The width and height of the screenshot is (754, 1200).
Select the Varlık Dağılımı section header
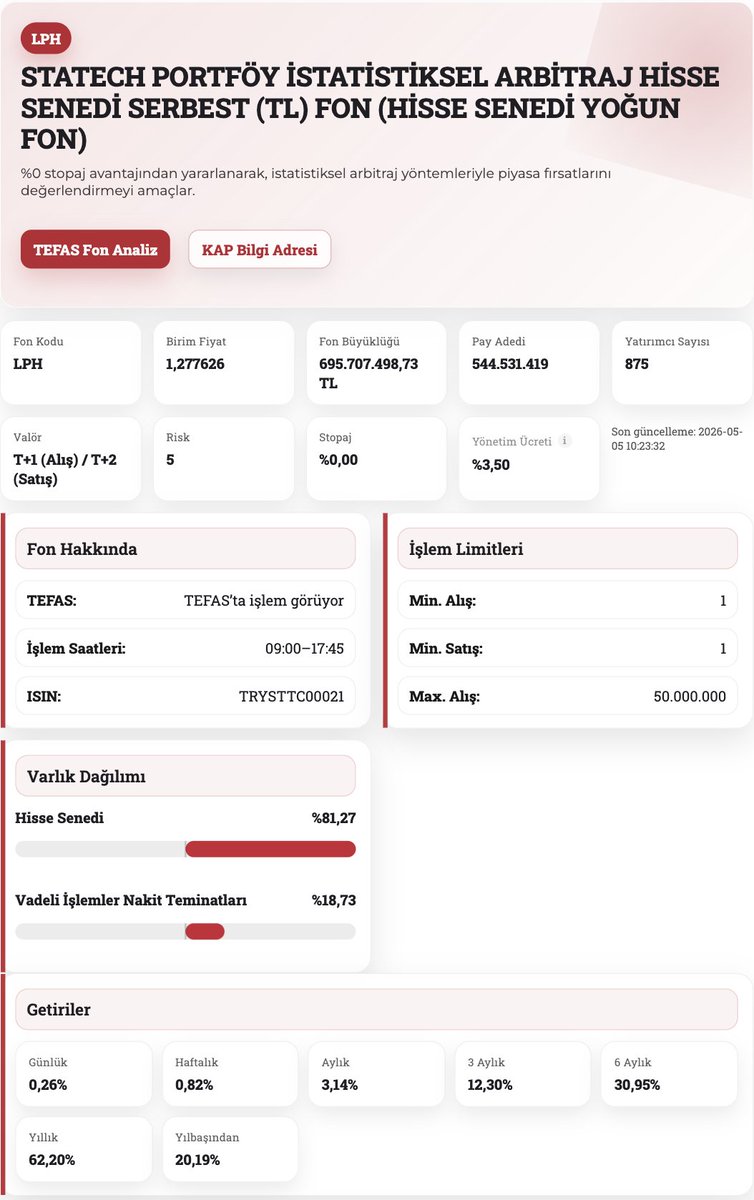[x=185, y=776]
